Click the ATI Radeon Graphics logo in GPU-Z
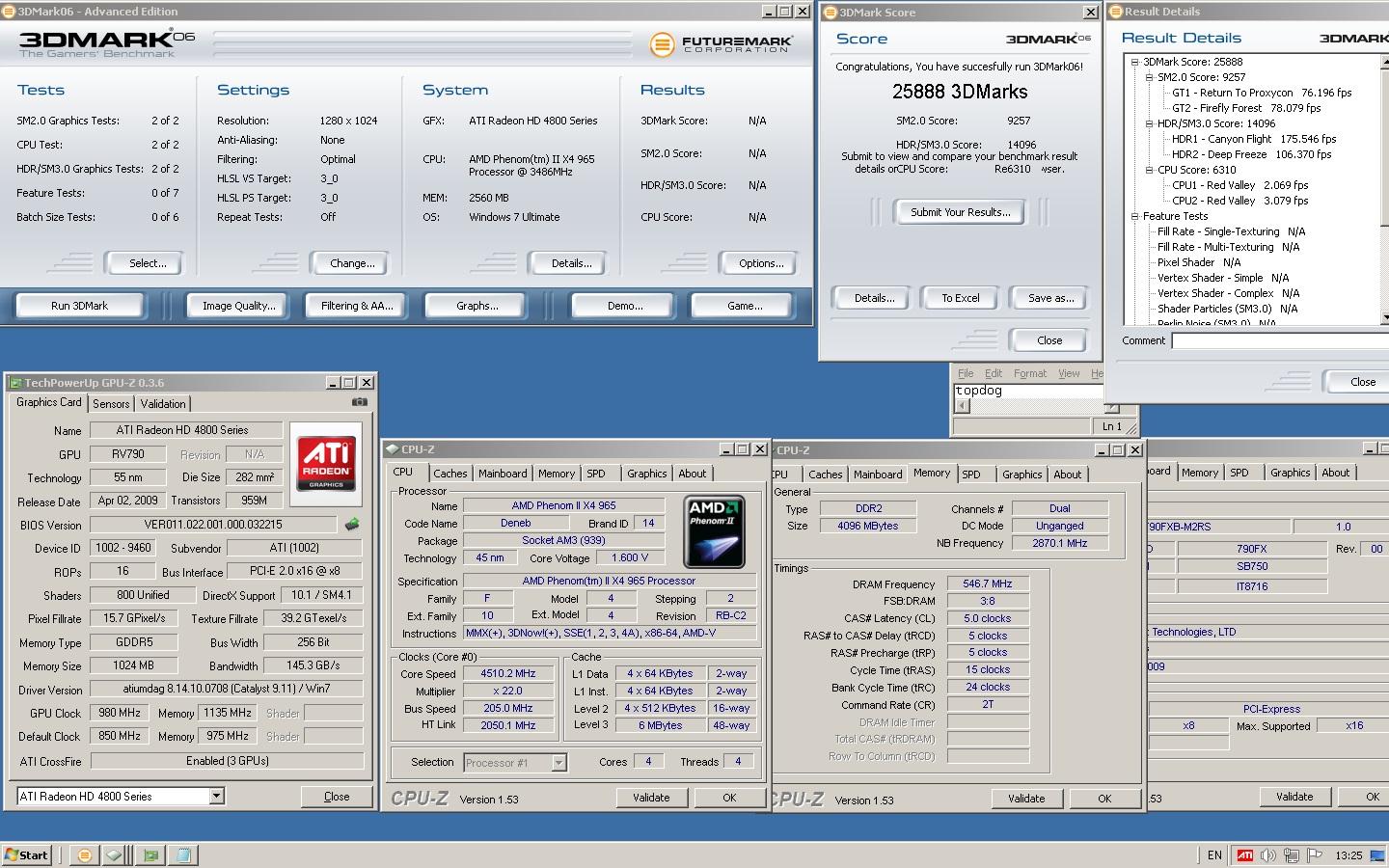1389x868 pixels. pos(326,463)
